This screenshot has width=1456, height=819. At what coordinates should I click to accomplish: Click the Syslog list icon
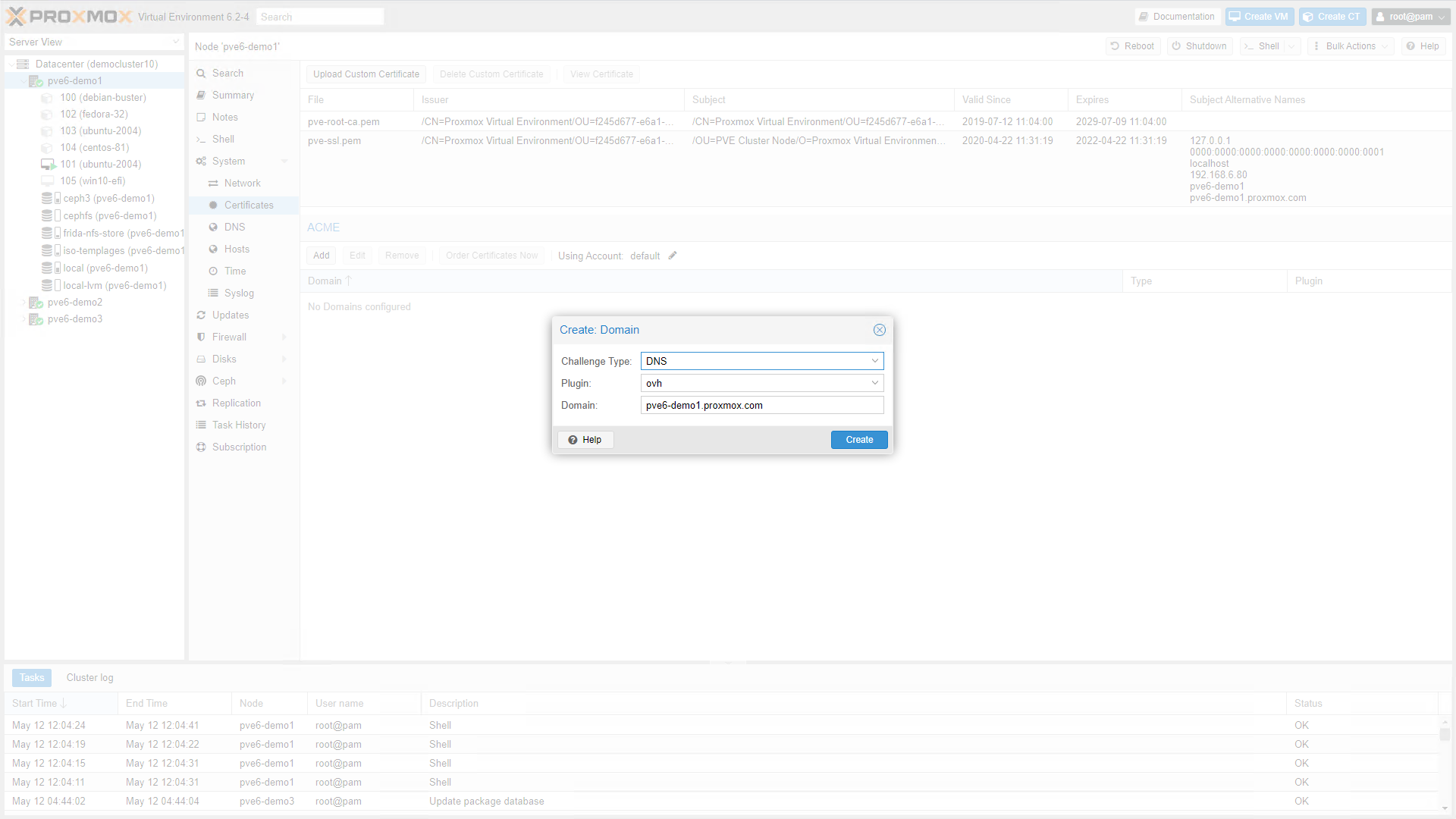point(213,293)
